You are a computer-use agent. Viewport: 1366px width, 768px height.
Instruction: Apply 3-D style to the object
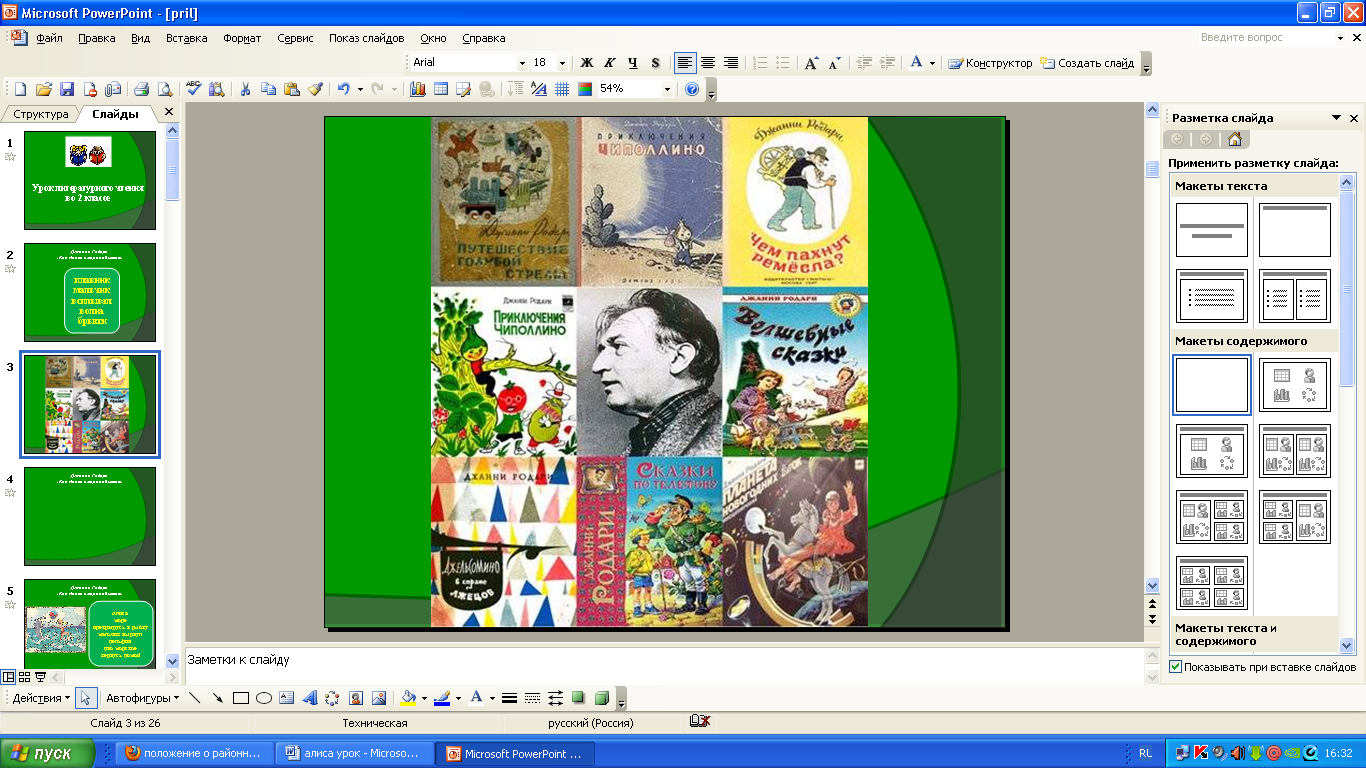click(x=602, y=698)
